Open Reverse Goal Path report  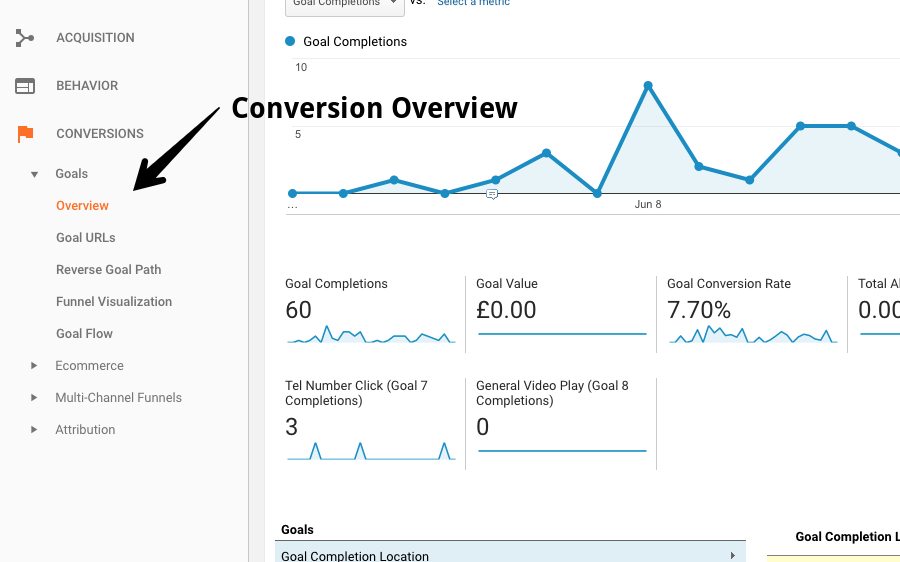(108, 270)
